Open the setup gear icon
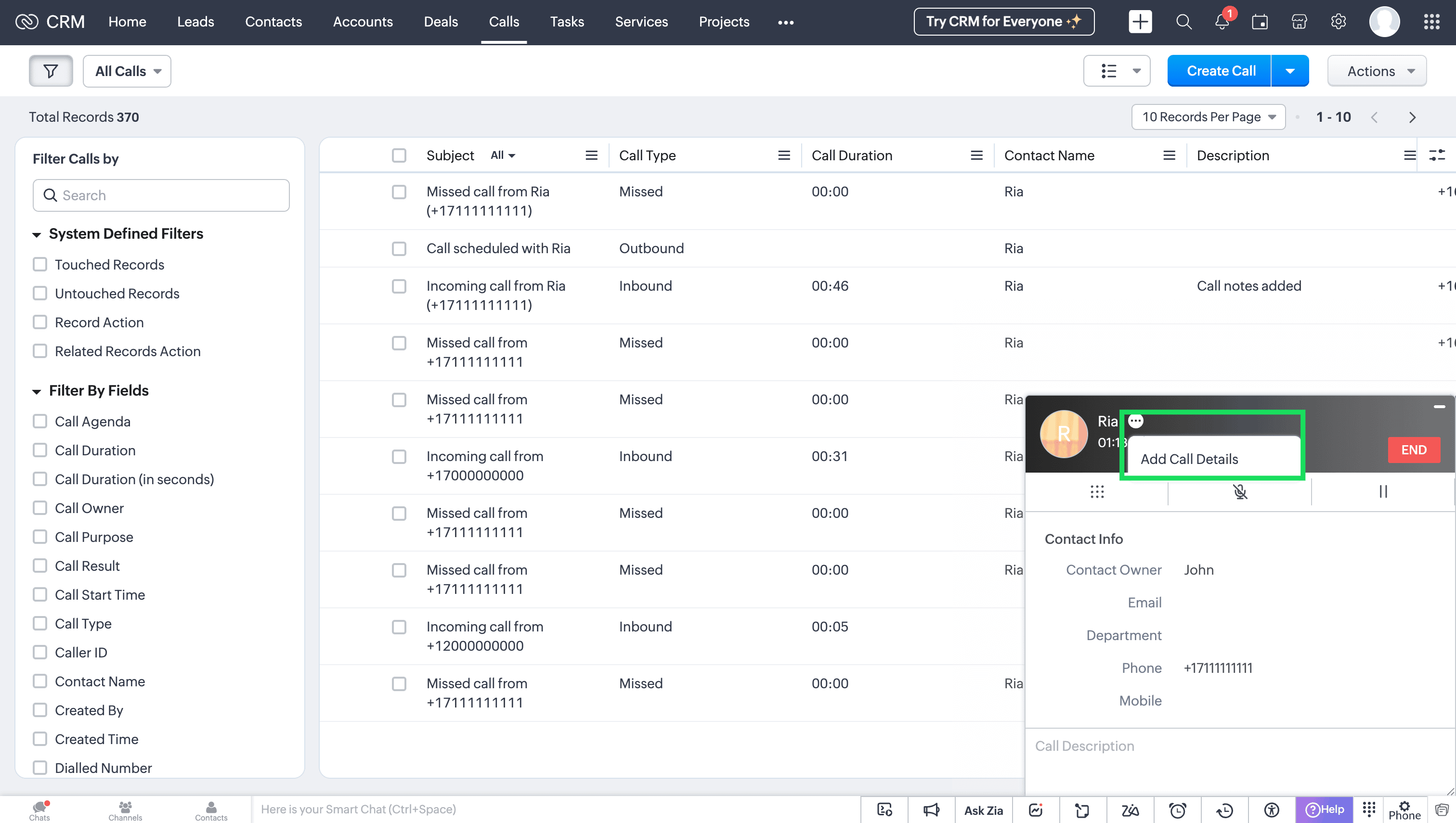This screenshot has width=1456, height=823. tap(1338, 22)
